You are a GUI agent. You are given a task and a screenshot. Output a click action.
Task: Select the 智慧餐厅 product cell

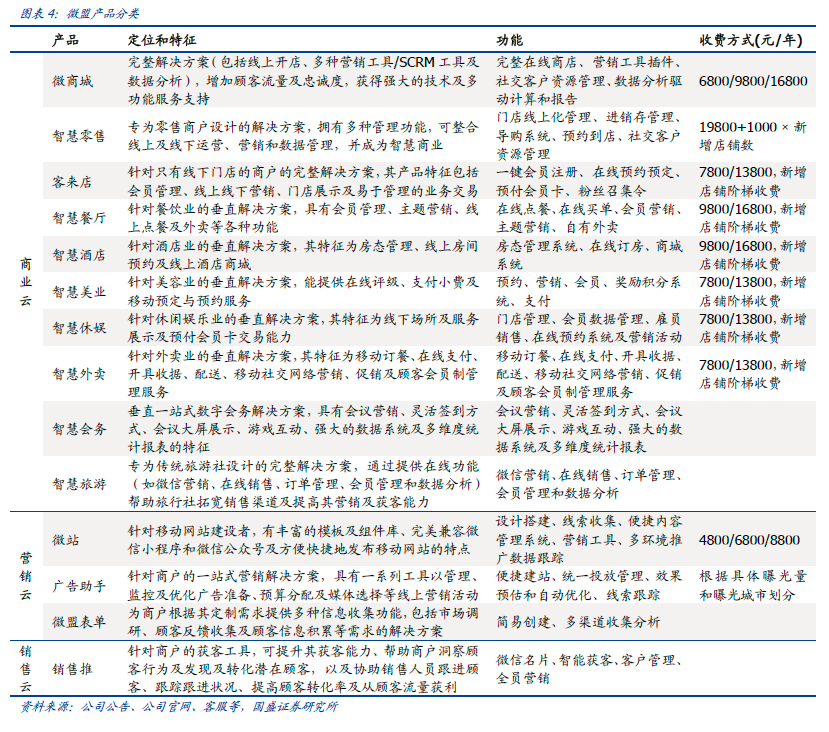pos(79,218)
